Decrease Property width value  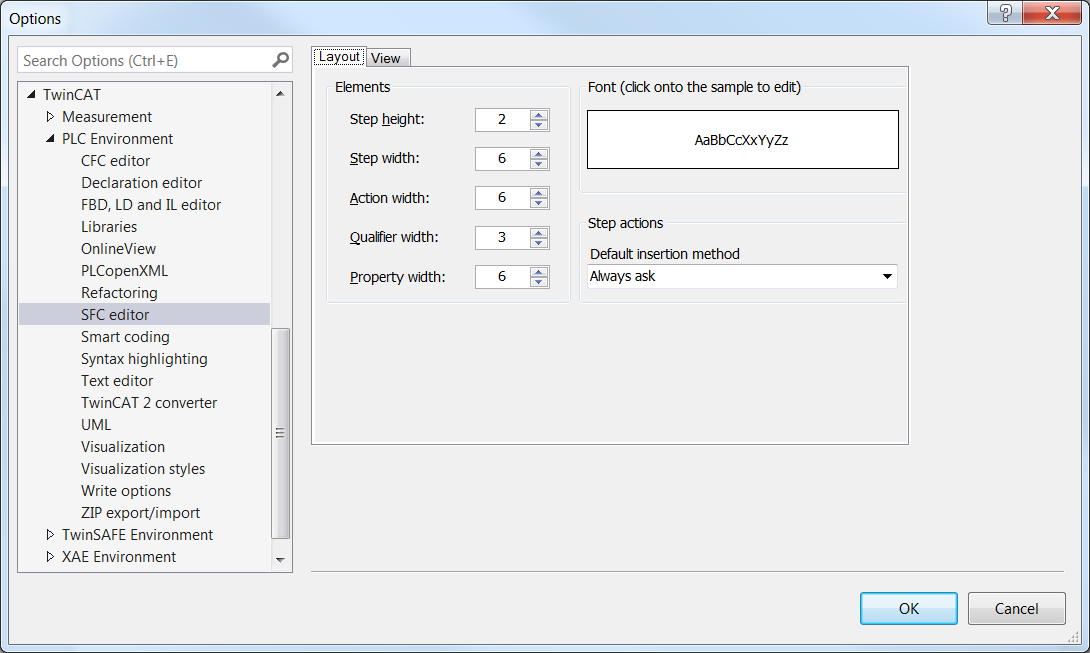[539, 282]
